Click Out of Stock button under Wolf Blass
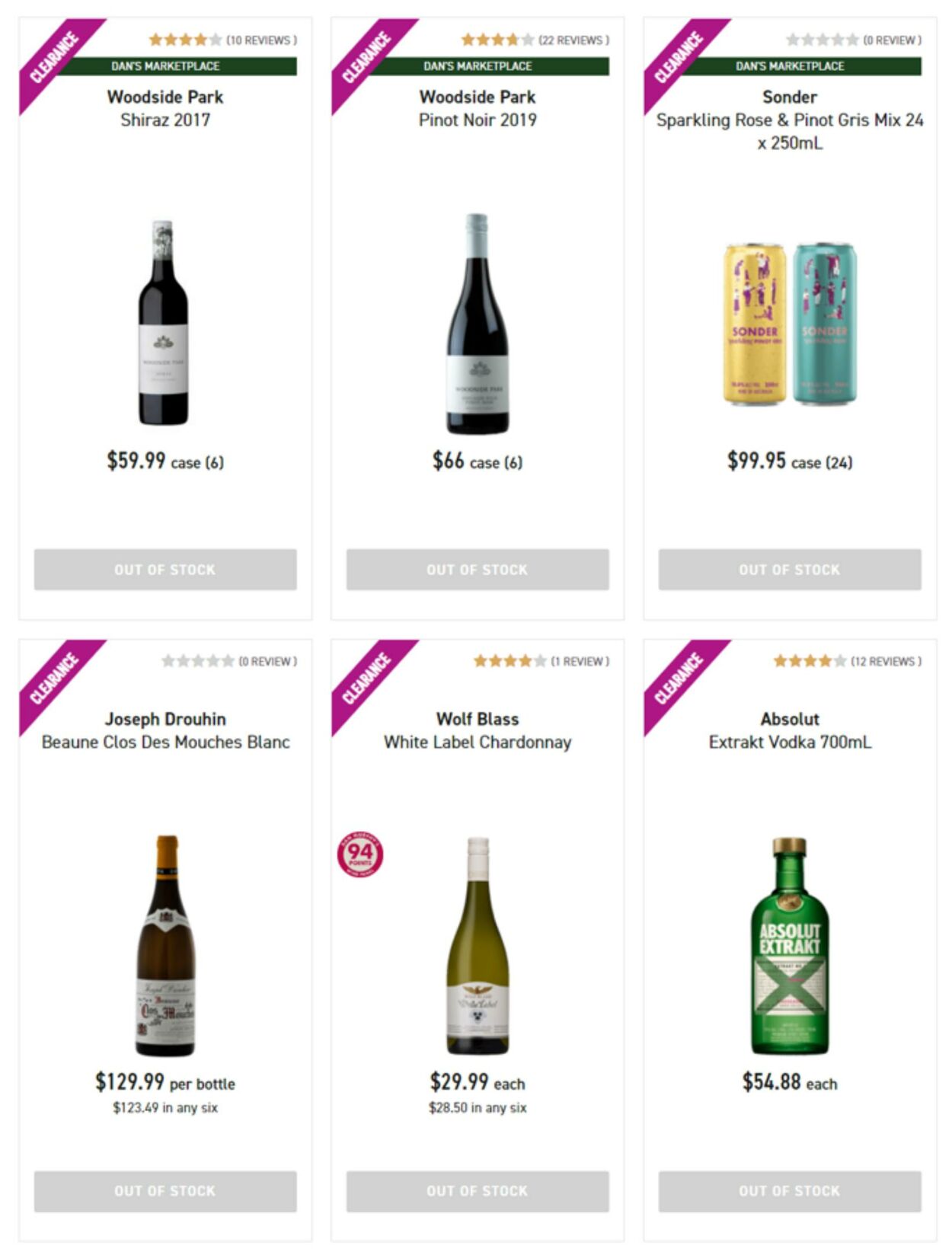The image size is (952, 1252). 478,1191
